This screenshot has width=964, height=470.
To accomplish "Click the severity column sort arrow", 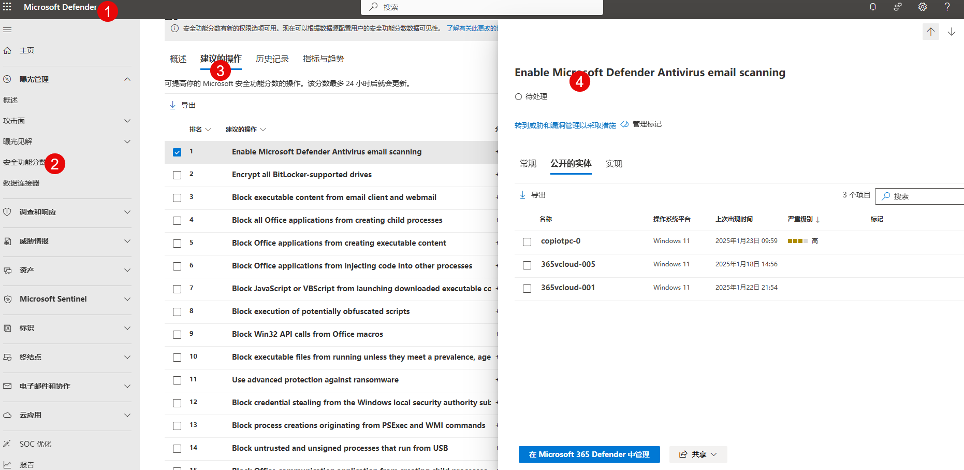I will point(817,219).
